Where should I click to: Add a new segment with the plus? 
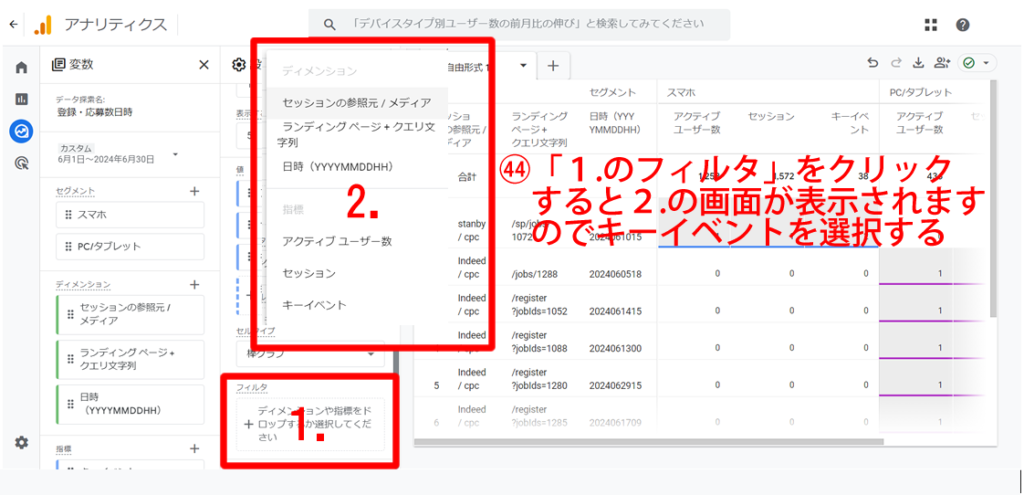(x=194, y=191)
